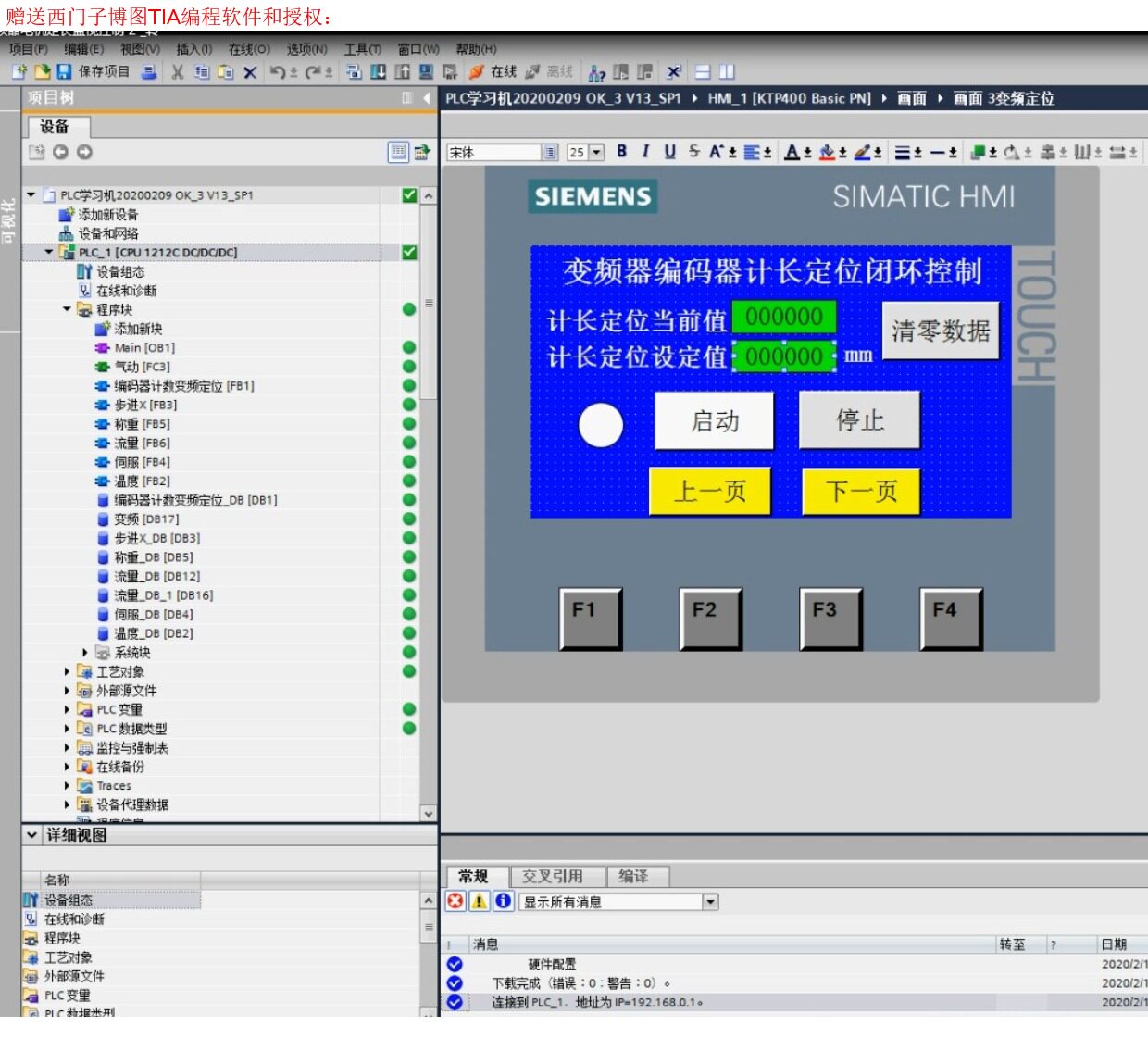
Task: Click the F4 function key on HMI panel
Action: click(x=952, y=619)
